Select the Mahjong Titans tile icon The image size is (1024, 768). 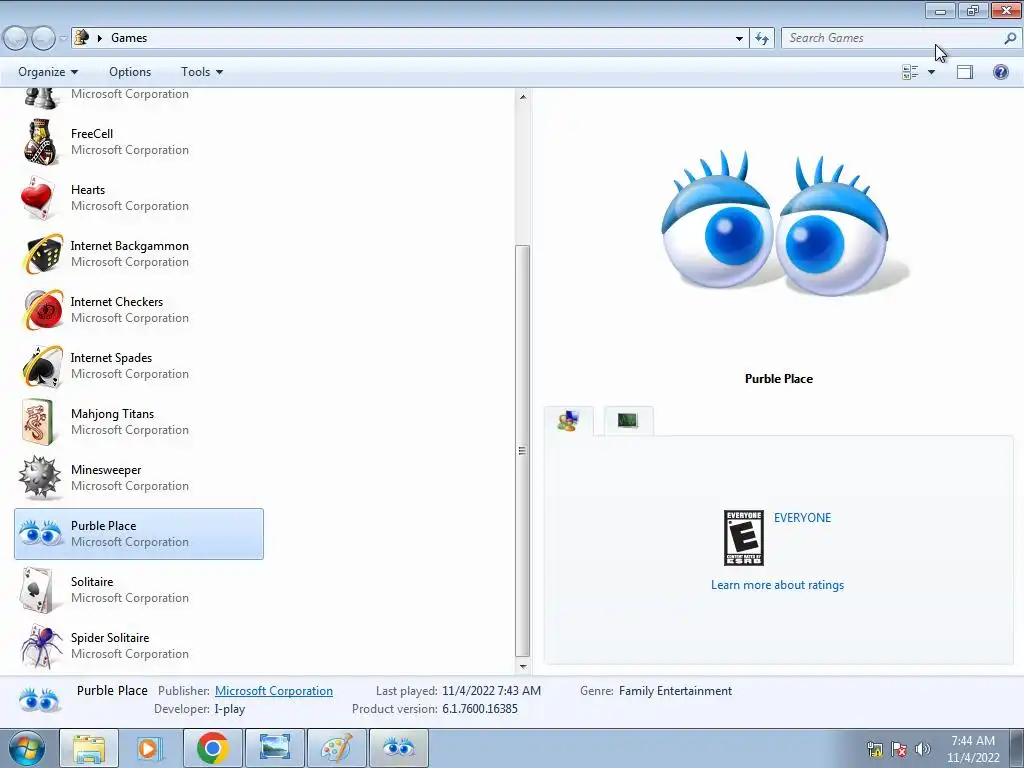(38, 423)
